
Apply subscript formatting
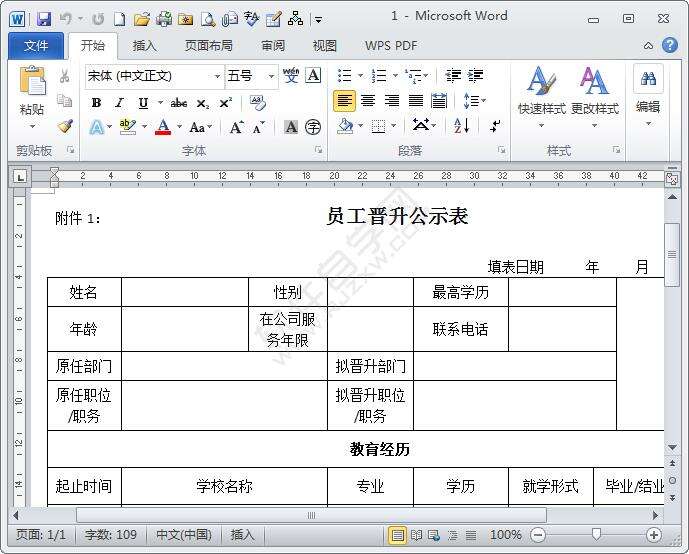[x=203, y=104]
